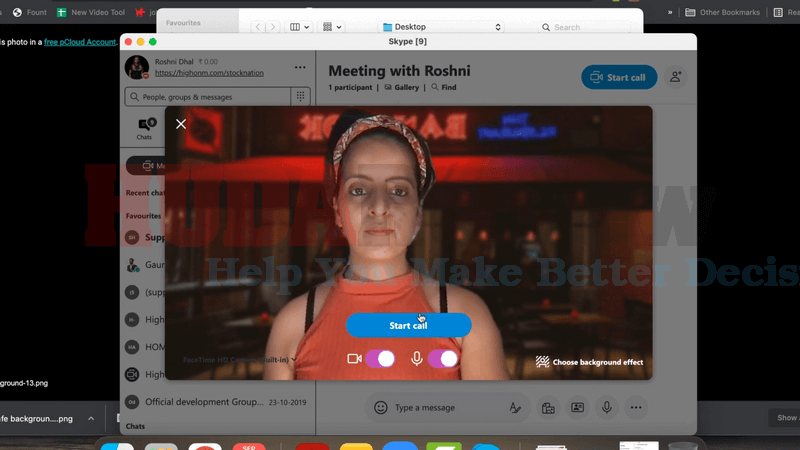Open Other Bookmarks folder in browser
This screenshot has height=450, width=800.
click(722, 12)
